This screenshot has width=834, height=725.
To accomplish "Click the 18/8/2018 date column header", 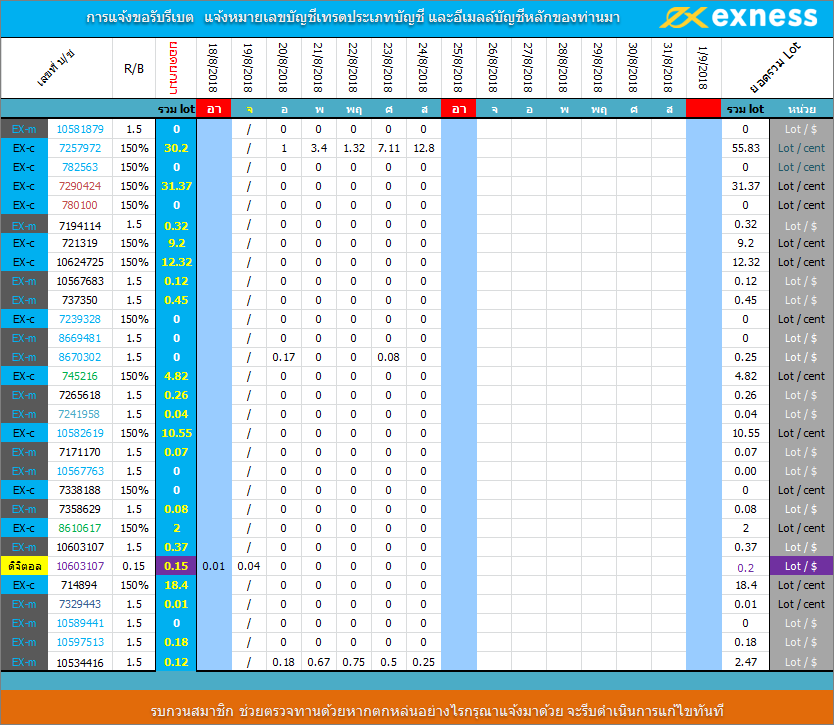I will 213,68.
